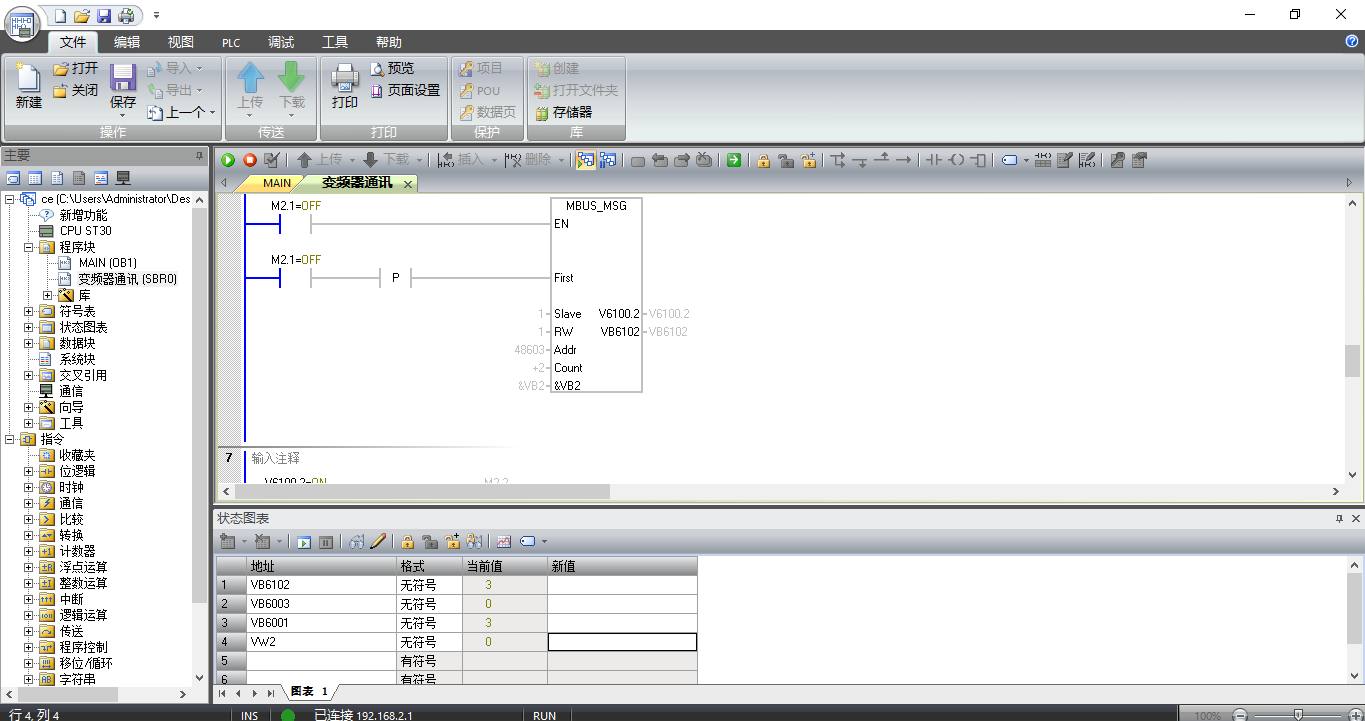The width and height of the screenshot is (1365, 721).
Task: Collapse the 程序块 tree node
Action: click(x=29, y=247)
